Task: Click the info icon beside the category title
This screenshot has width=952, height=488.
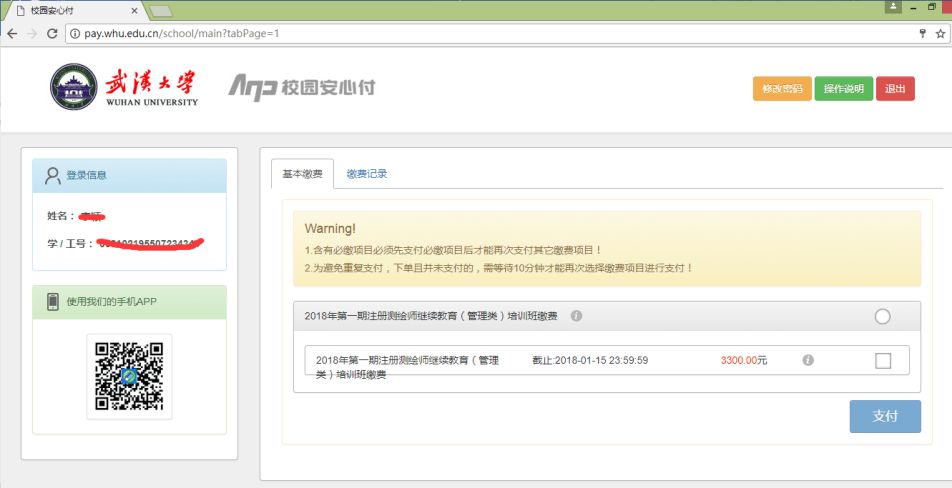Action: [576, 316]
